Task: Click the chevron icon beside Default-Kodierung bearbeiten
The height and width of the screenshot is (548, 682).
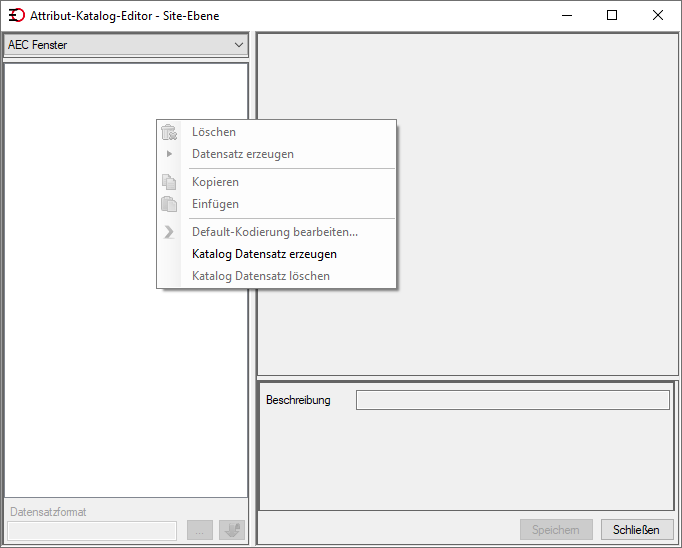Action: (x=169, y=232)
